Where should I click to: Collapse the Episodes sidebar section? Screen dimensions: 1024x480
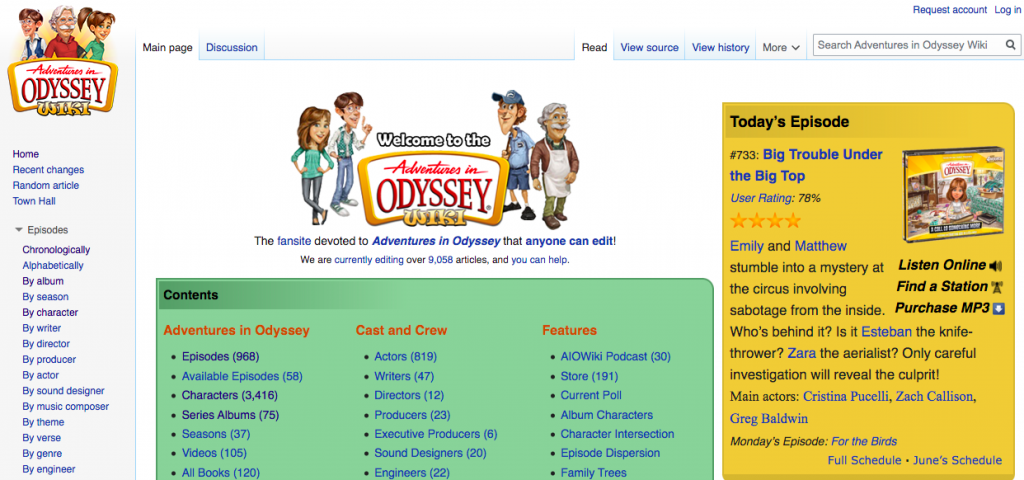coord(19,230)
